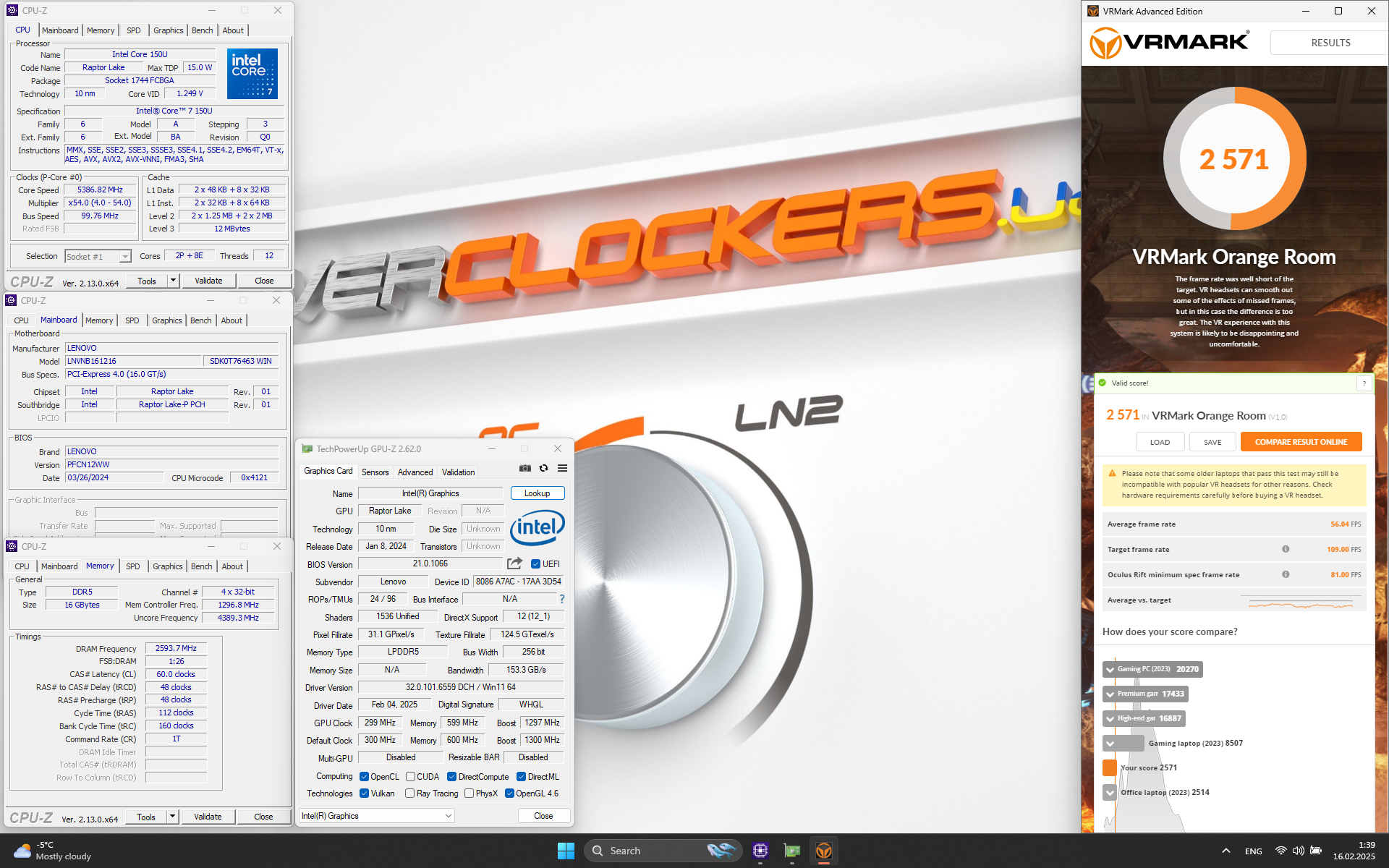Open the Socket #1 selection dropdown

pyautogui.click(x=125, y=256)
